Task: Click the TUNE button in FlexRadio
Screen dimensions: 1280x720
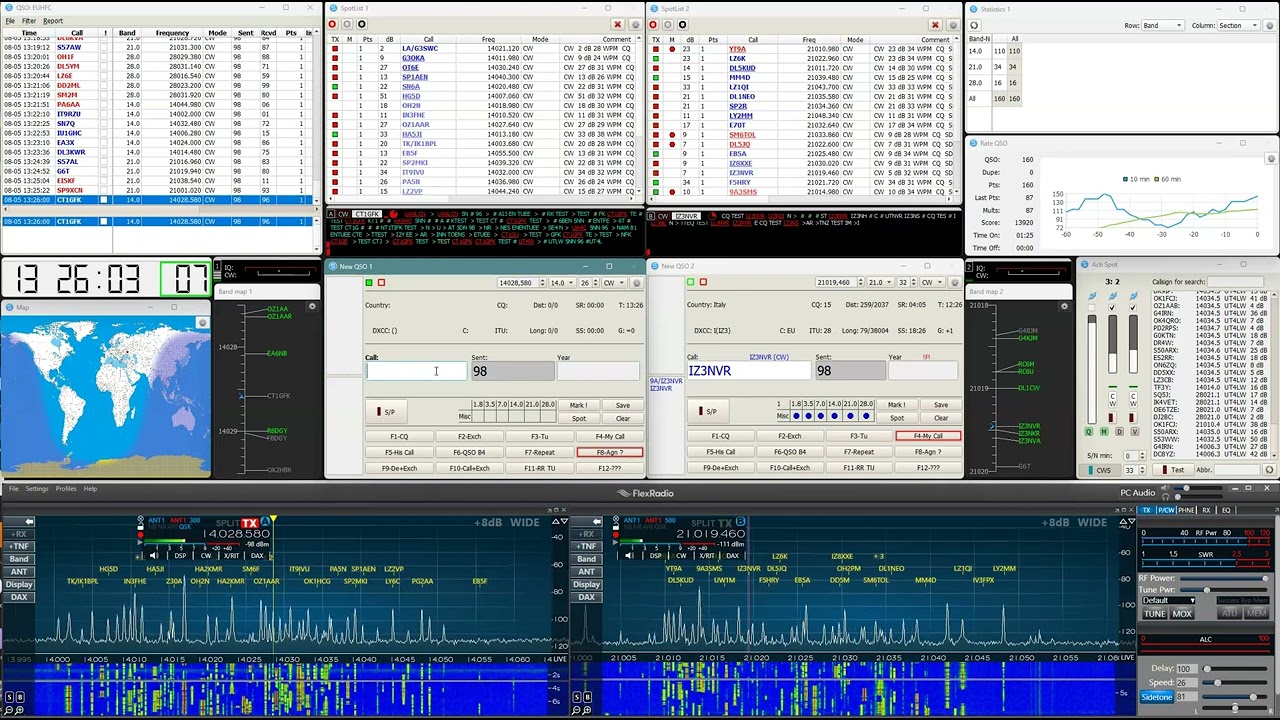Action: [x=1155, y=614]
